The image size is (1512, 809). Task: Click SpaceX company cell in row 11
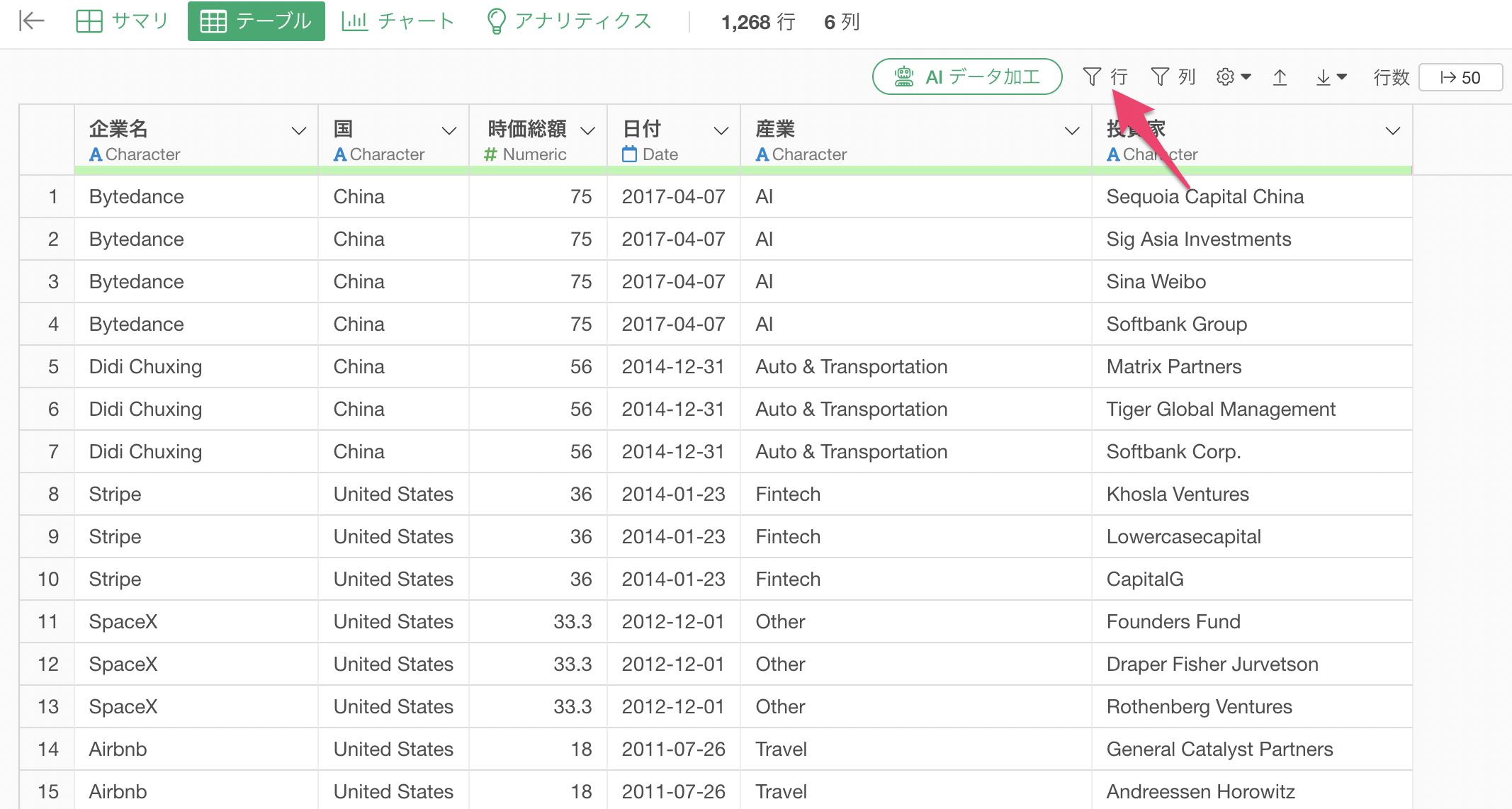point(196,621)
